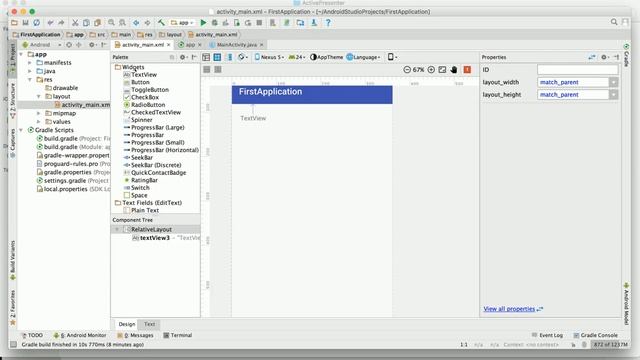Open the Terminal tool window

[178, 335]
